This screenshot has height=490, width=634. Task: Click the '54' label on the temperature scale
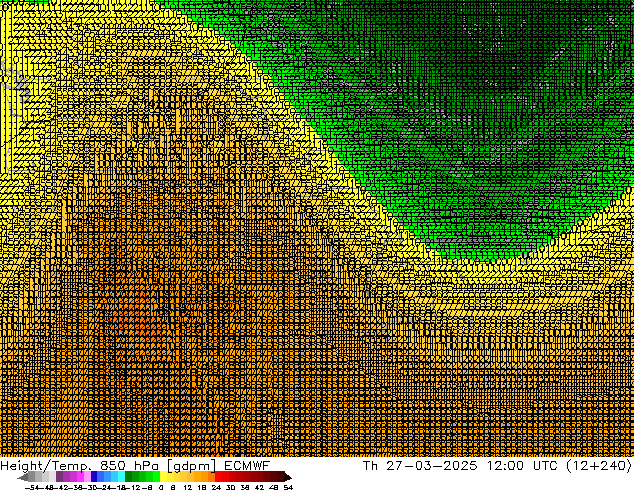click(x=288, y=487)
